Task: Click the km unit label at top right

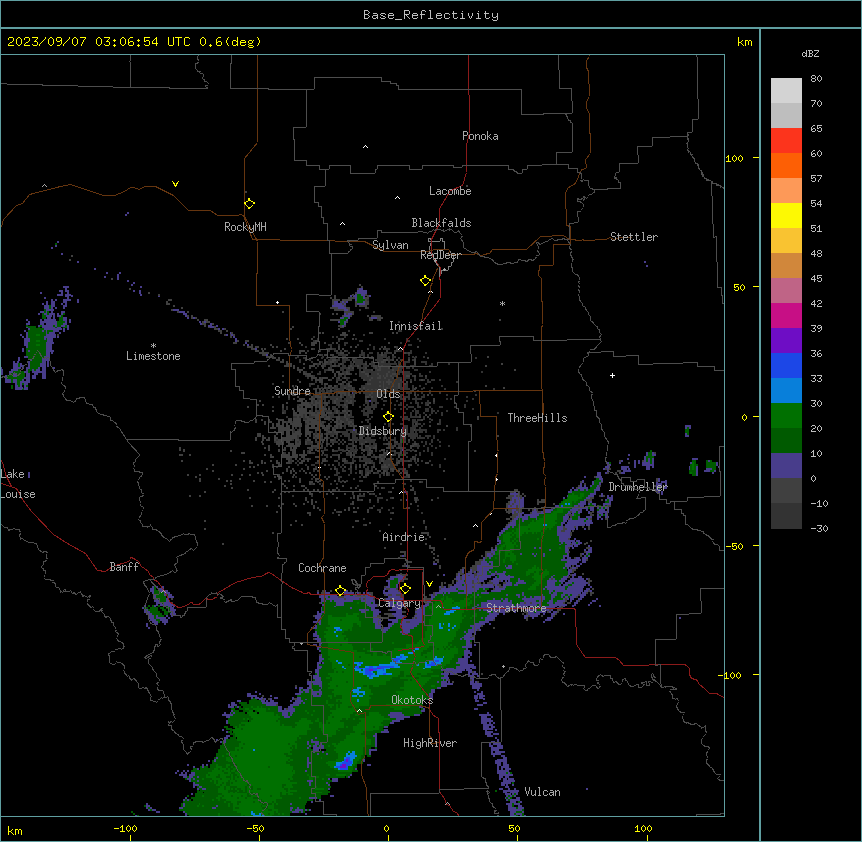Action: tap(744, 42)
